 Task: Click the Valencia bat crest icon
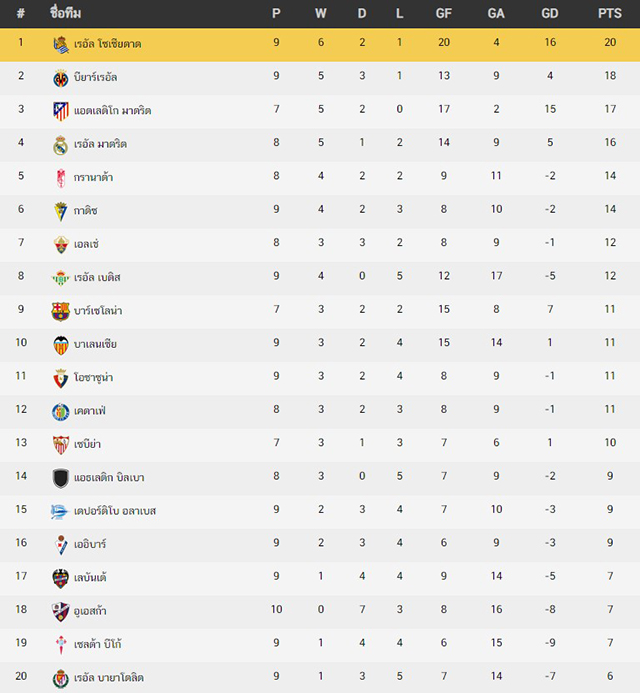(x=61, y=345)
